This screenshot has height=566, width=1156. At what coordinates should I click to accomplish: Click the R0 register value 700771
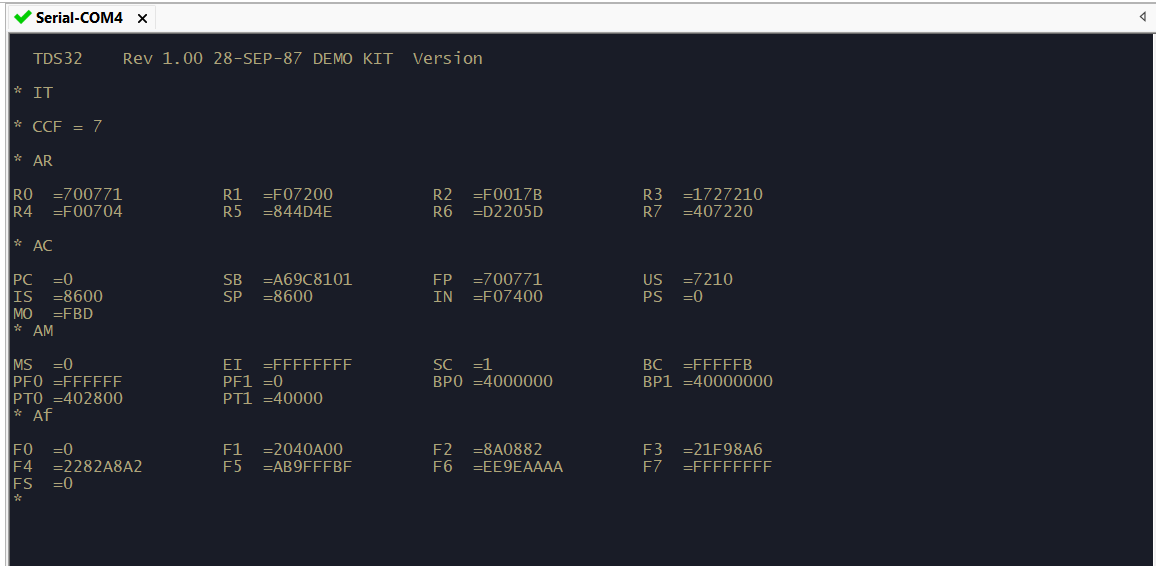[x=92, y=194]
